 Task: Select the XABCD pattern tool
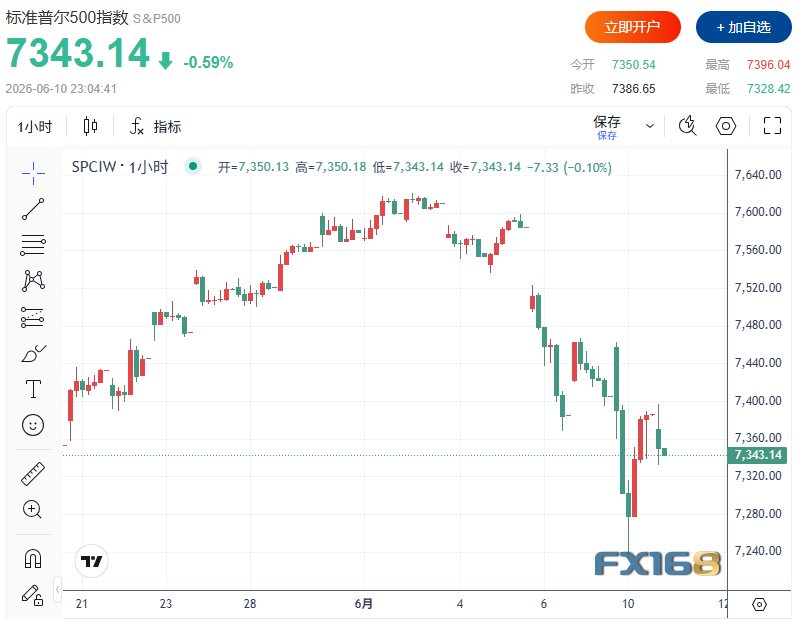pos(33,280)
